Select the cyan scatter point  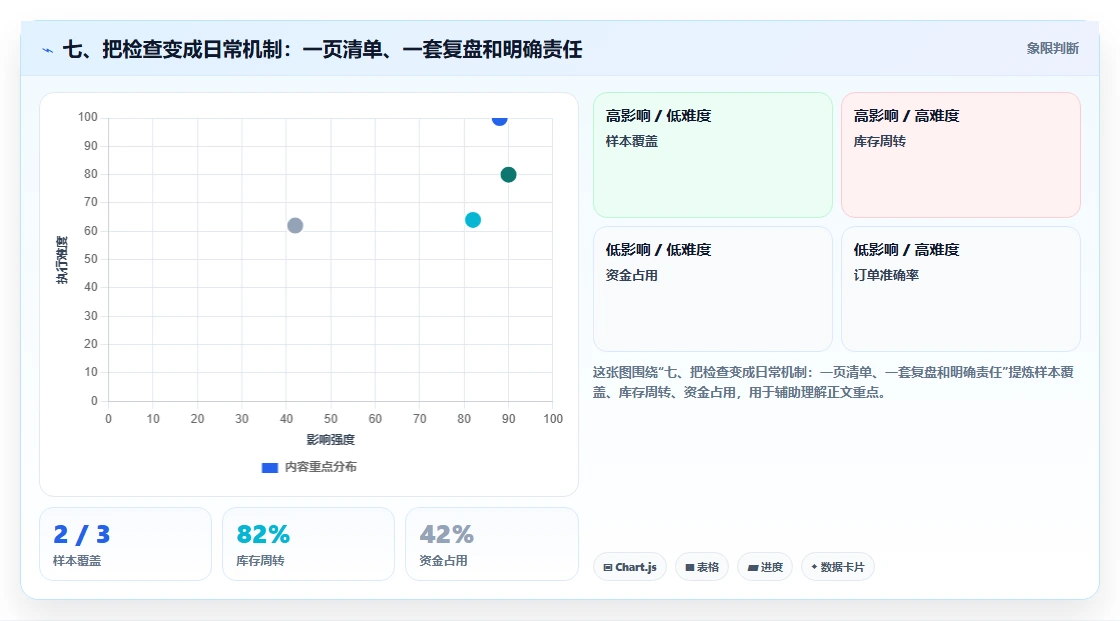point(473,220)
